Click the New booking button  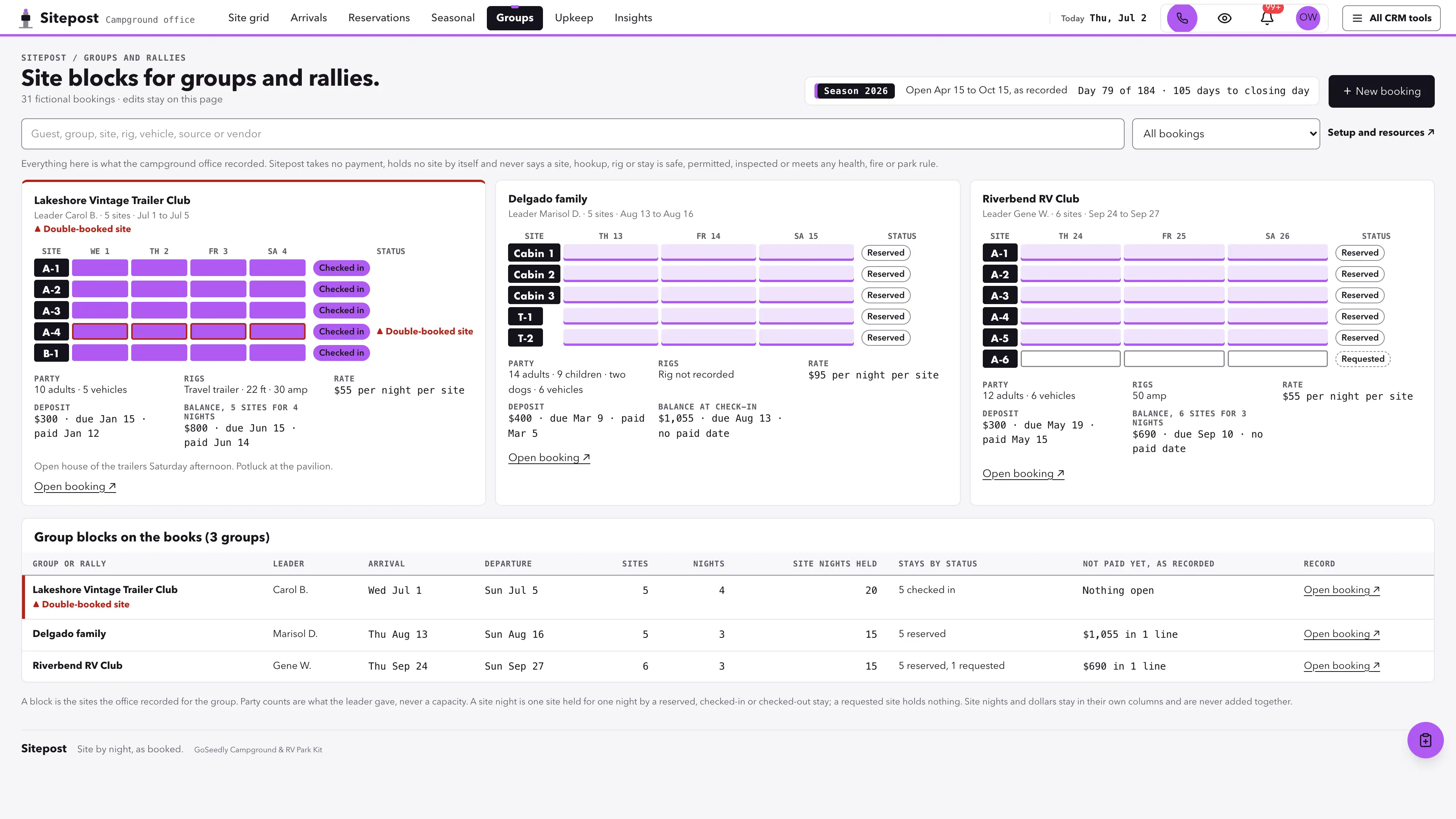(1381, 91)
